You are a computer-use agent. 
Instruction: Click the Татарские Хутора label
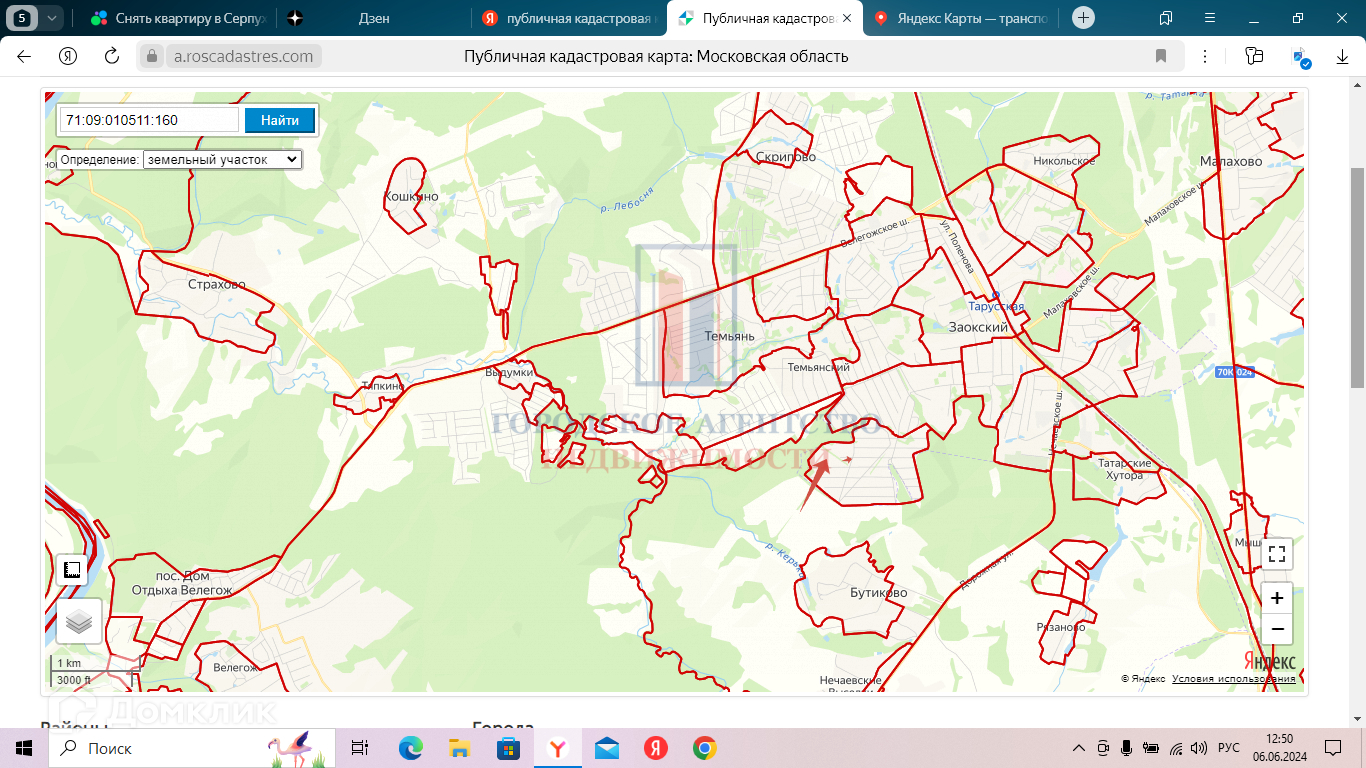pyautogui.click(x=1125, y=469)
